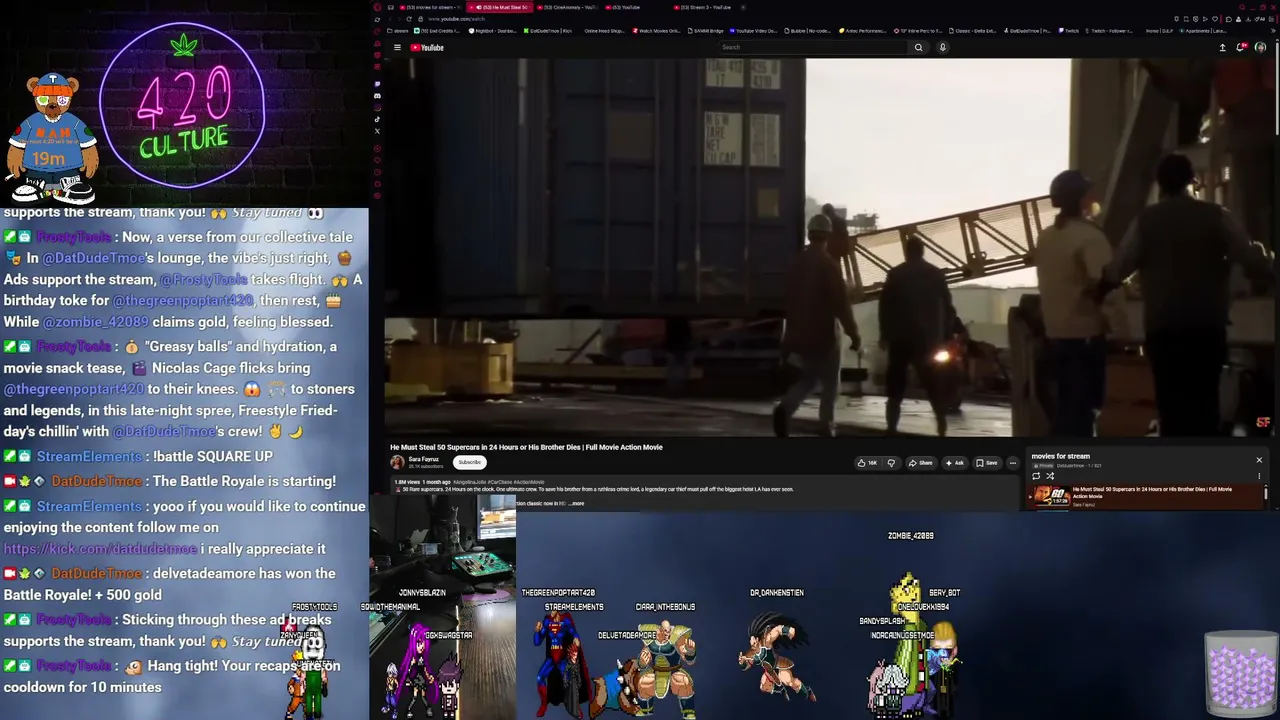
Task: Toggle shuffle for the movies for stream playlist
Action: tap(1050, 476)
